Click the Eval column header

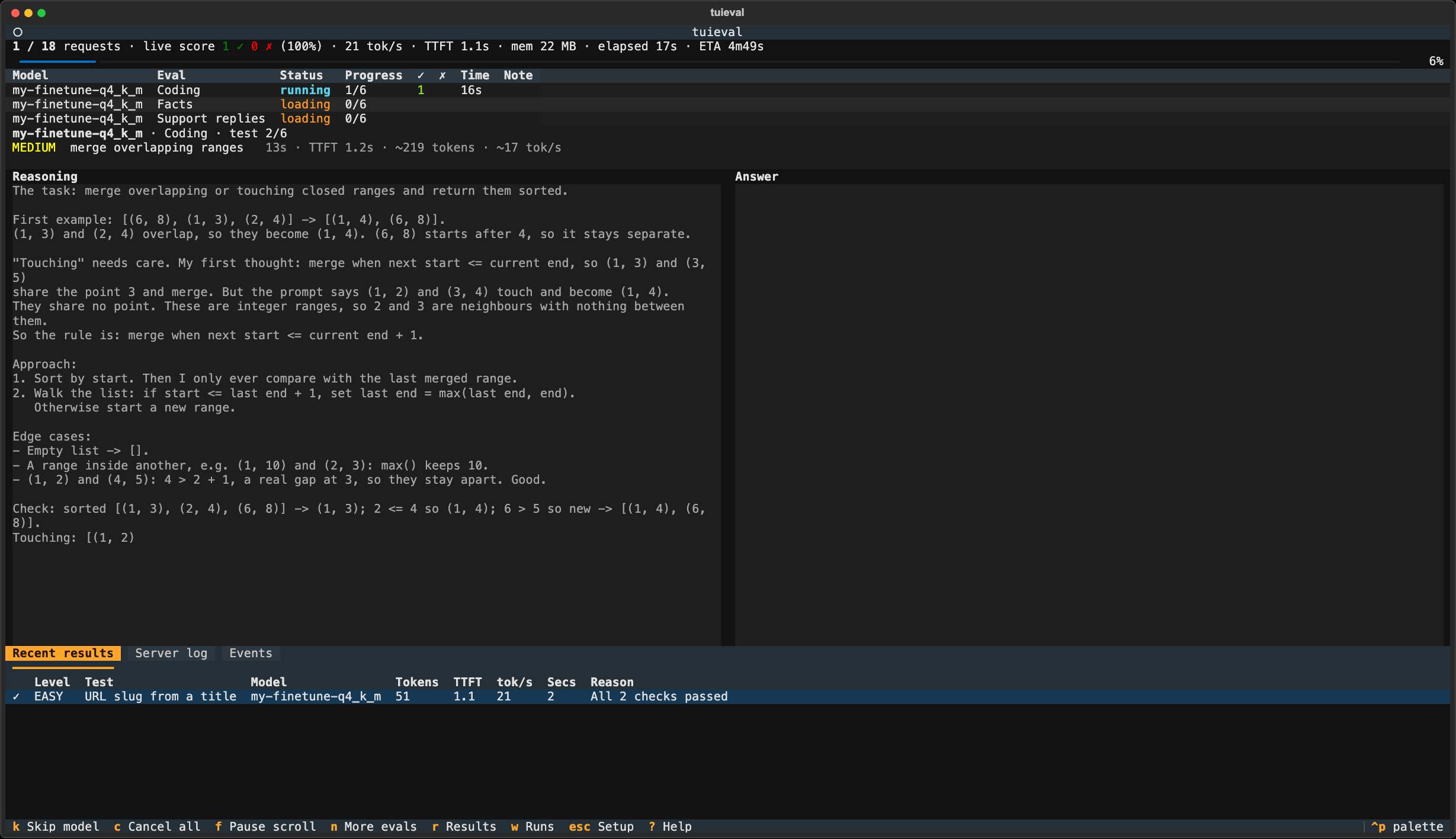point(171,75)
